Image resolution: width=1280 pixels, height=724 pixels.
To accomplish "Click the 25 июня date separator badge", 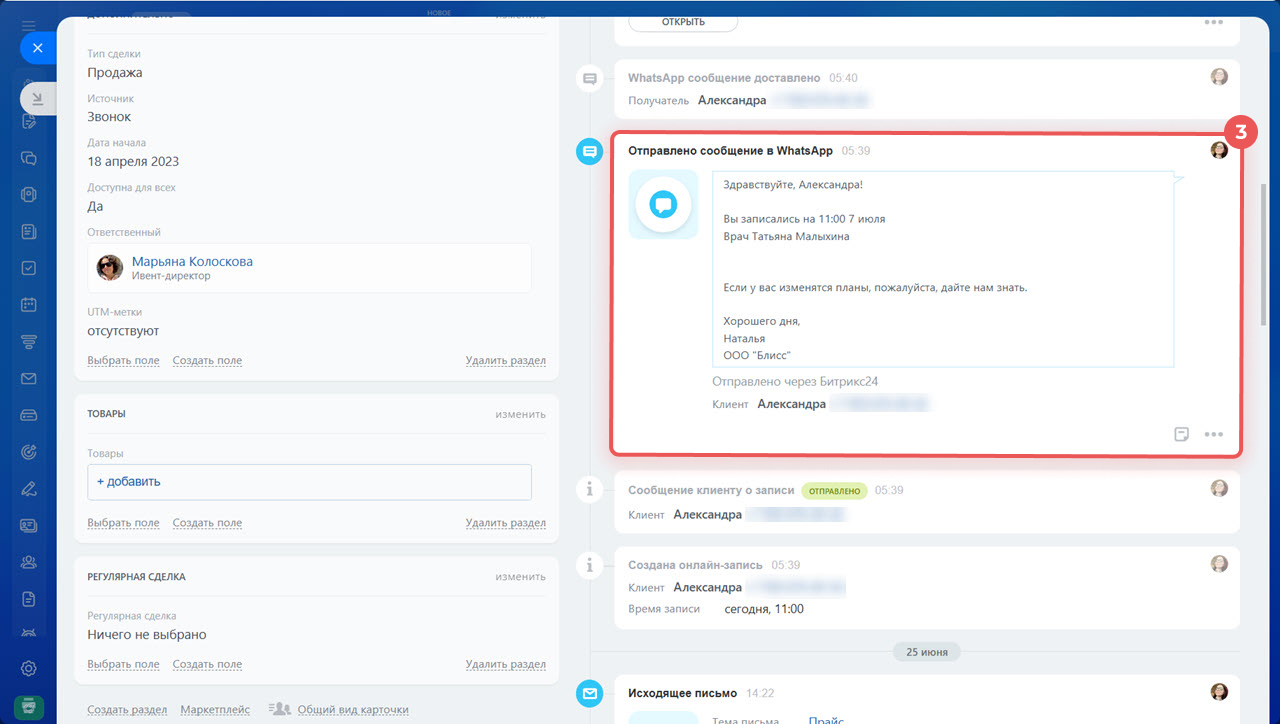I will coord(927,652).
